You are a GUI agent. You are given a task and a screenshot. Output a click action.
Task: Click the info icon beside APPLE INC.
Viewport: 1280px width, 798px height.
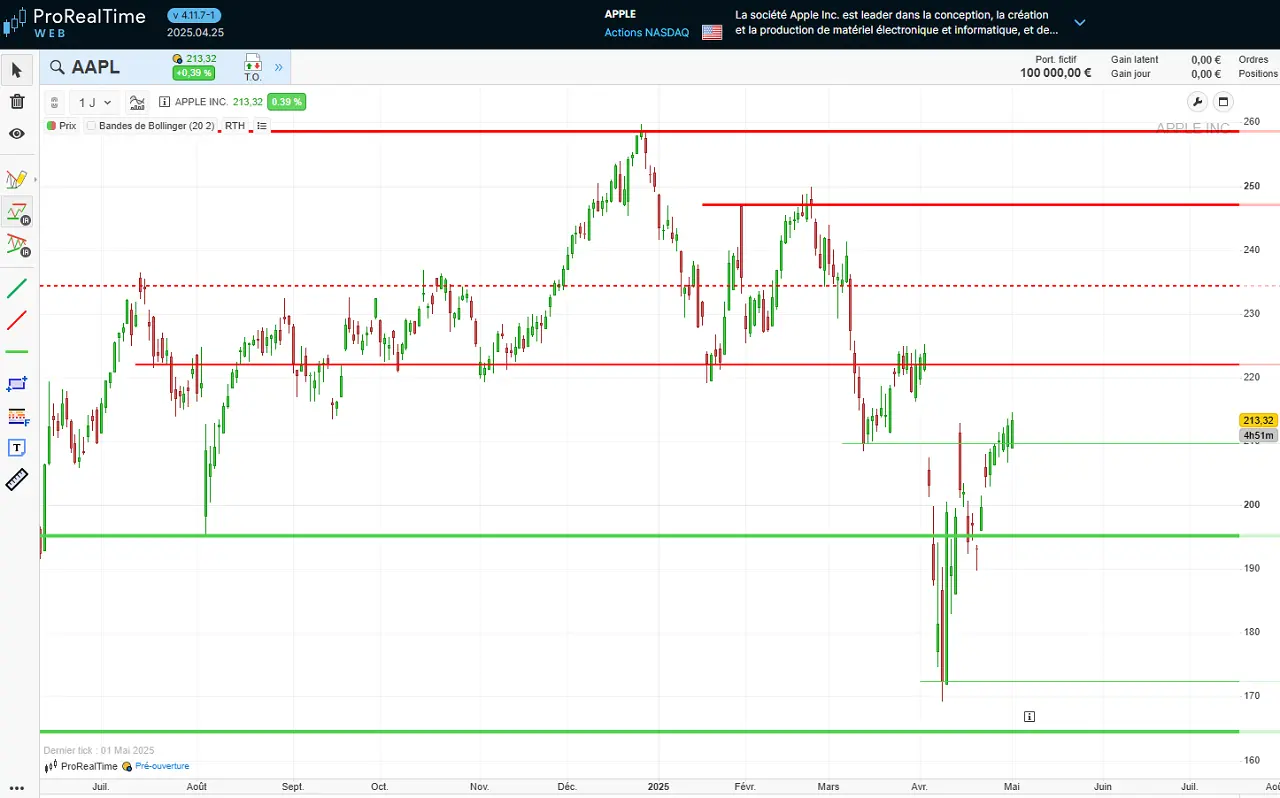164,102
